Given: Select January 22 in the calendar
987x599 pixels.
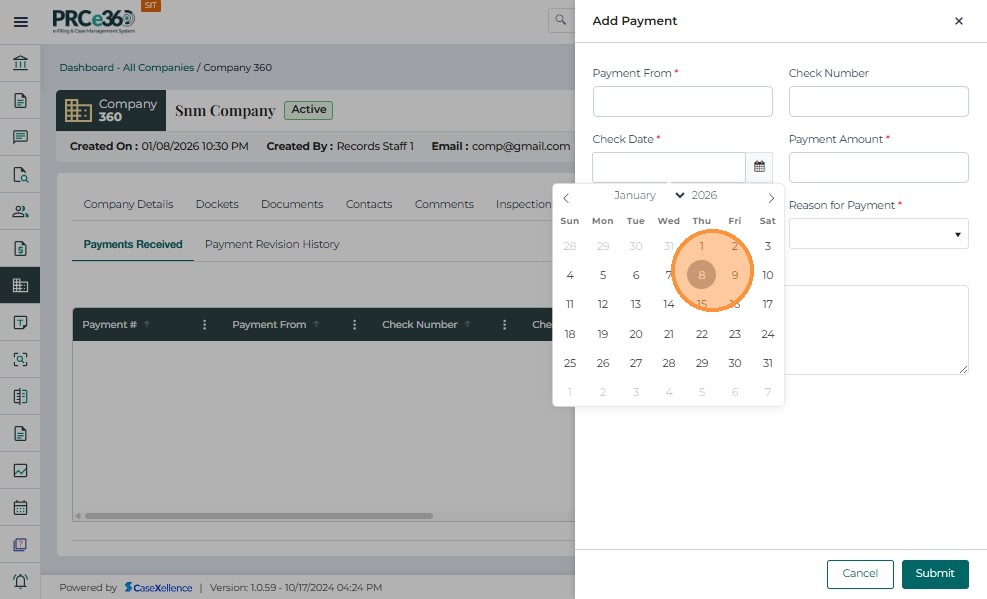Looking at the screenshot, I should click(701, 334).
